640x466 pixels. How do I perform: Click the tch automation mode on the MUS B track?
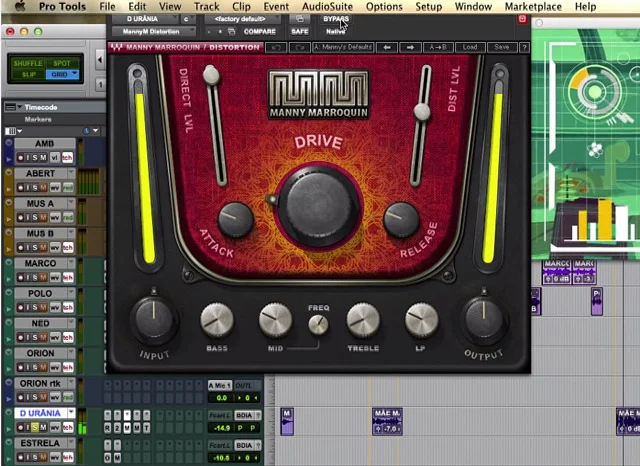pyautogui.click(x=68, y=247)
